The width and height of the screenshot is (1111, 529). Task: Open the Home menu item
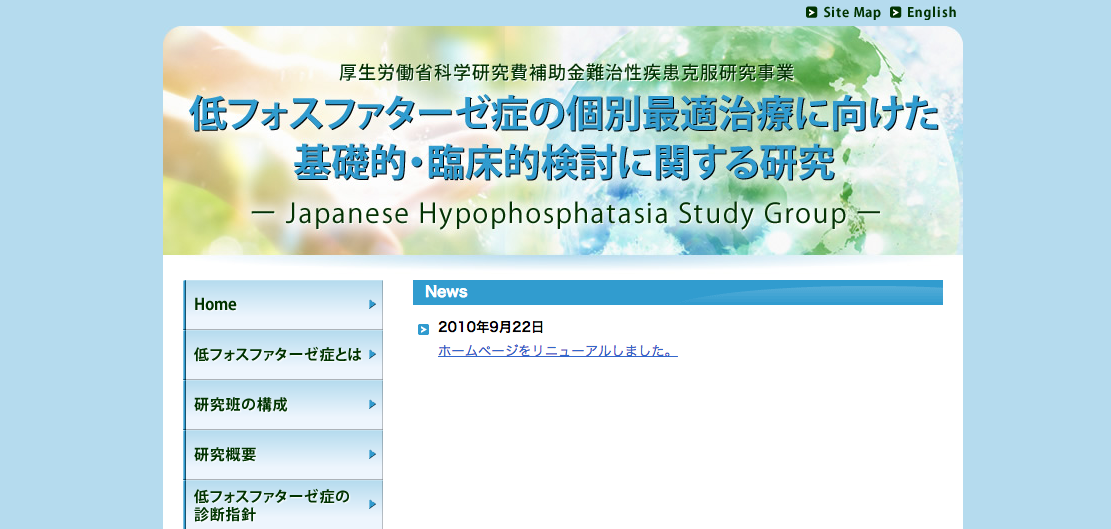click(x=283, y=305)
